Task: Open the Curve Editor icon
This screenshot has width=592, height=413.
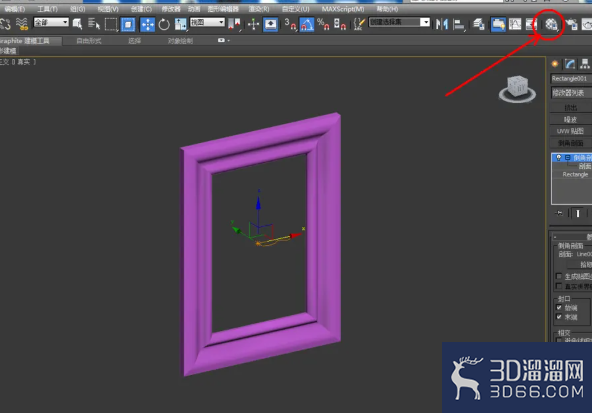Action: tap(515, 24)
